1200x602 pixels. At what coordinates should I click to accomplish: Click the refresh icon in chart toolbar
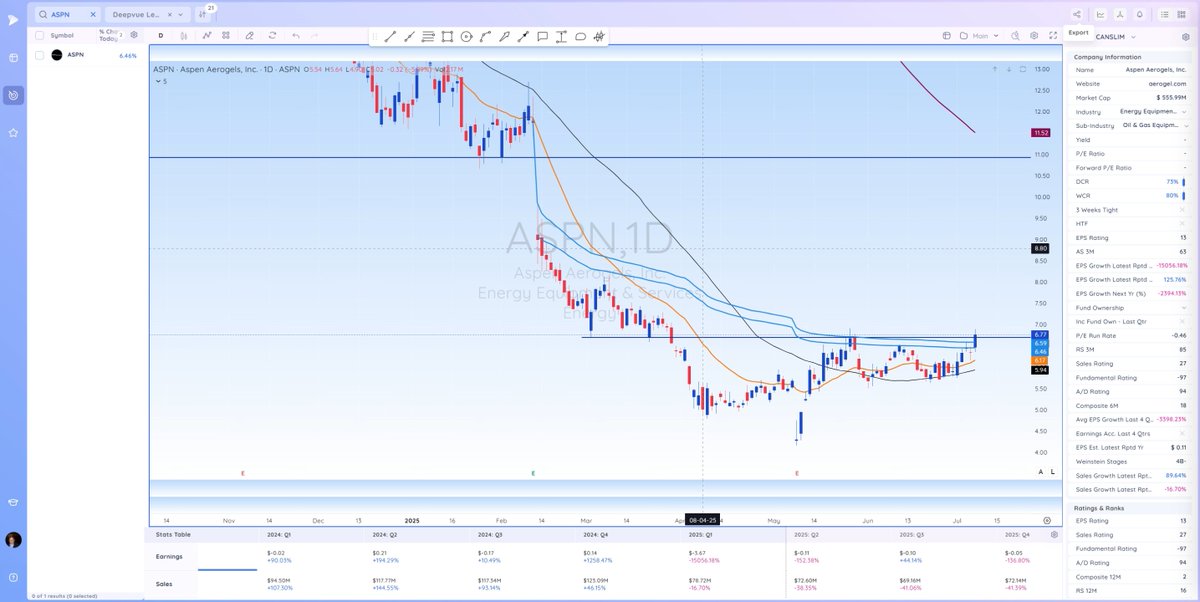click(273, 36)
